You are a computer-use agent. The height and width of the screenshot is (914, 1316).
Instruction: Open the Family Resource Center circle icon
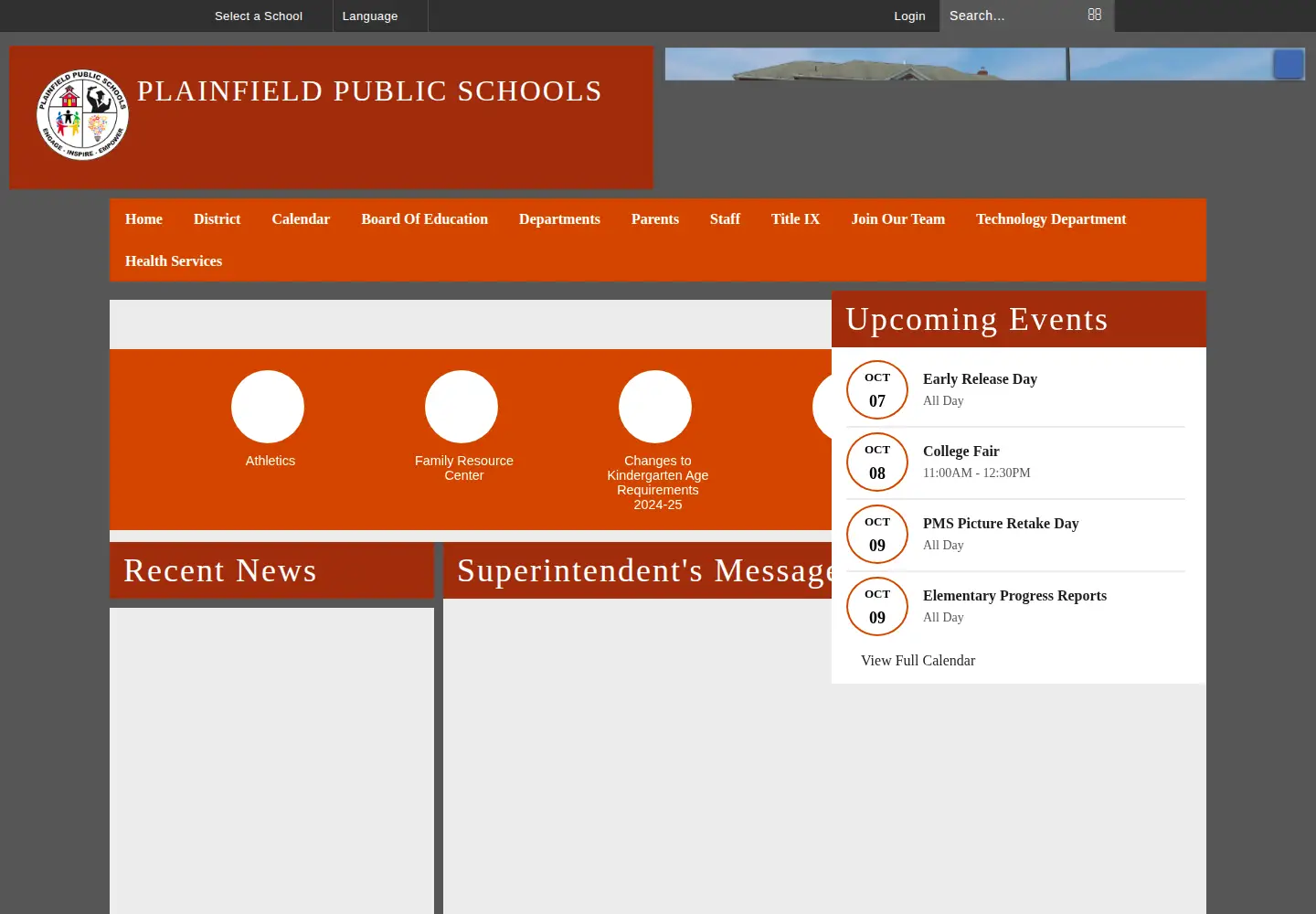click(462, 407)
